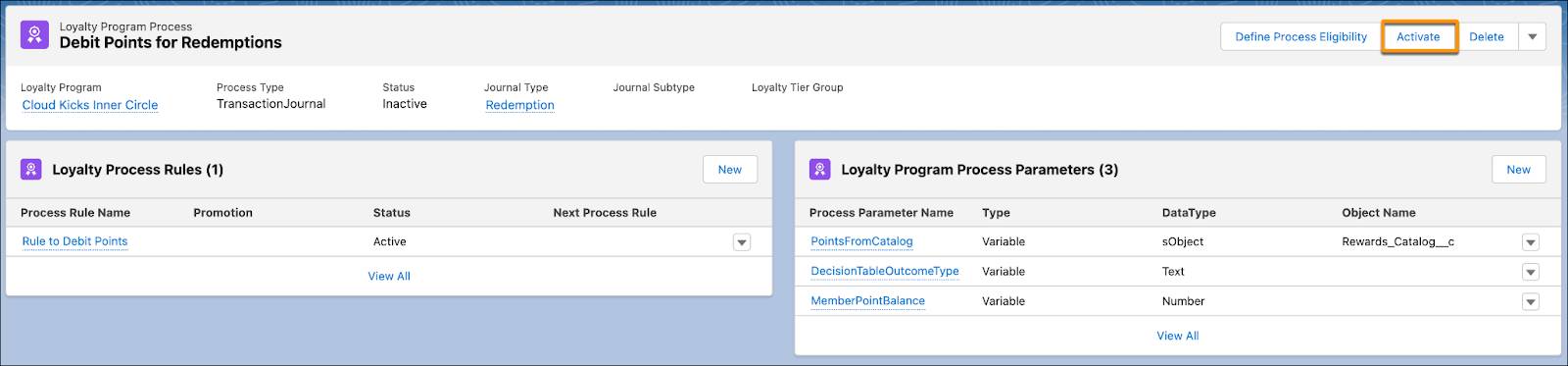
Task: Open row actions for PointsFromCatalog parameter
Action: 1531,242
